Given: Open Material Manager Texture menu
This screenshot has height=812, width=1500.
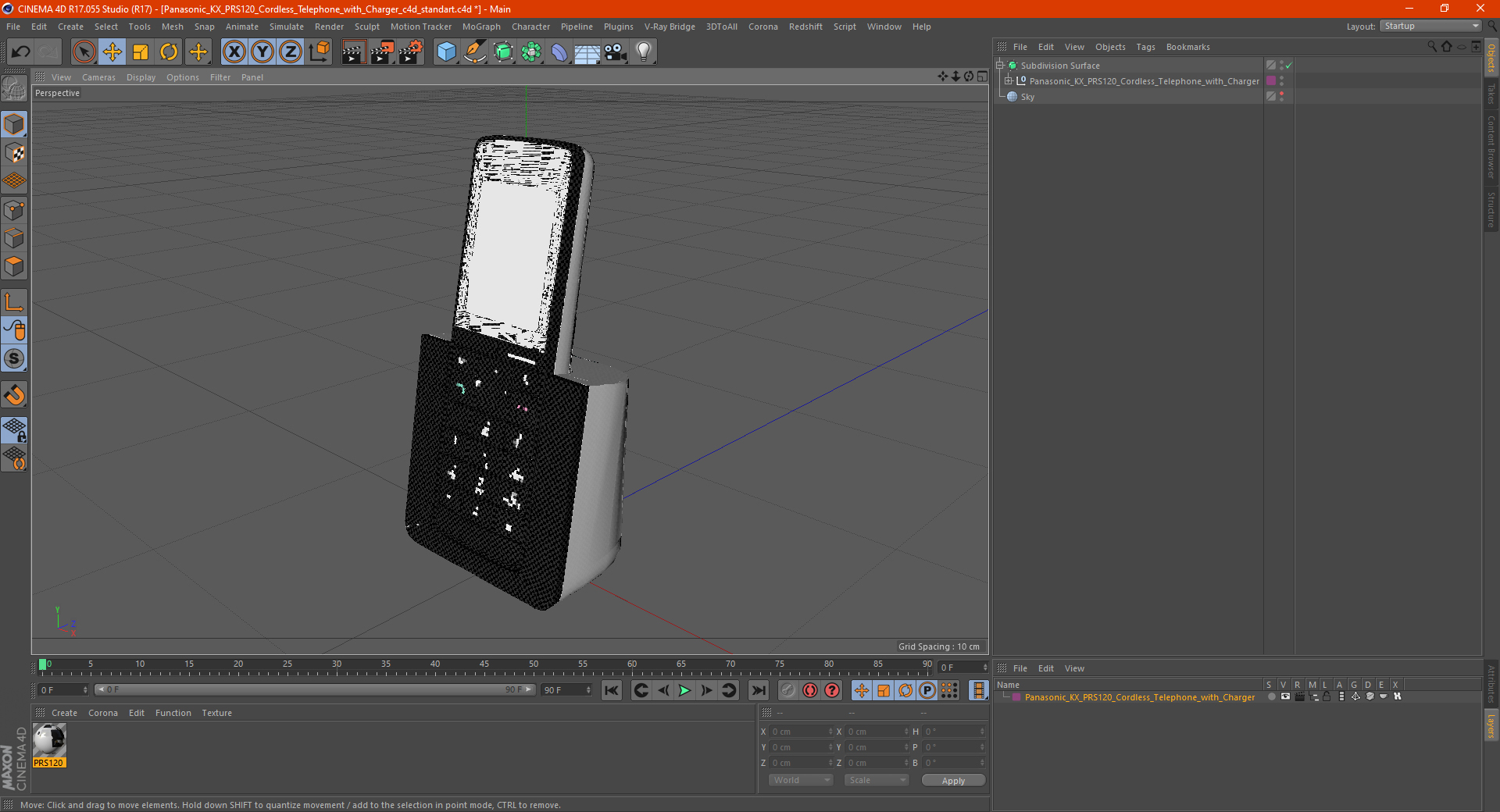Looking at the screenshot, I should click(216, 713).
